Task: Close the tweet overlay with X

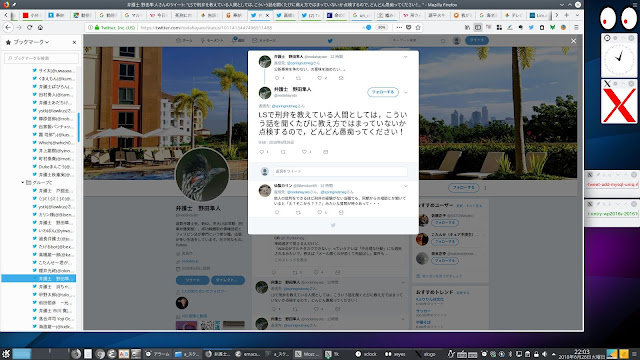Action: (x=573, y=41)
